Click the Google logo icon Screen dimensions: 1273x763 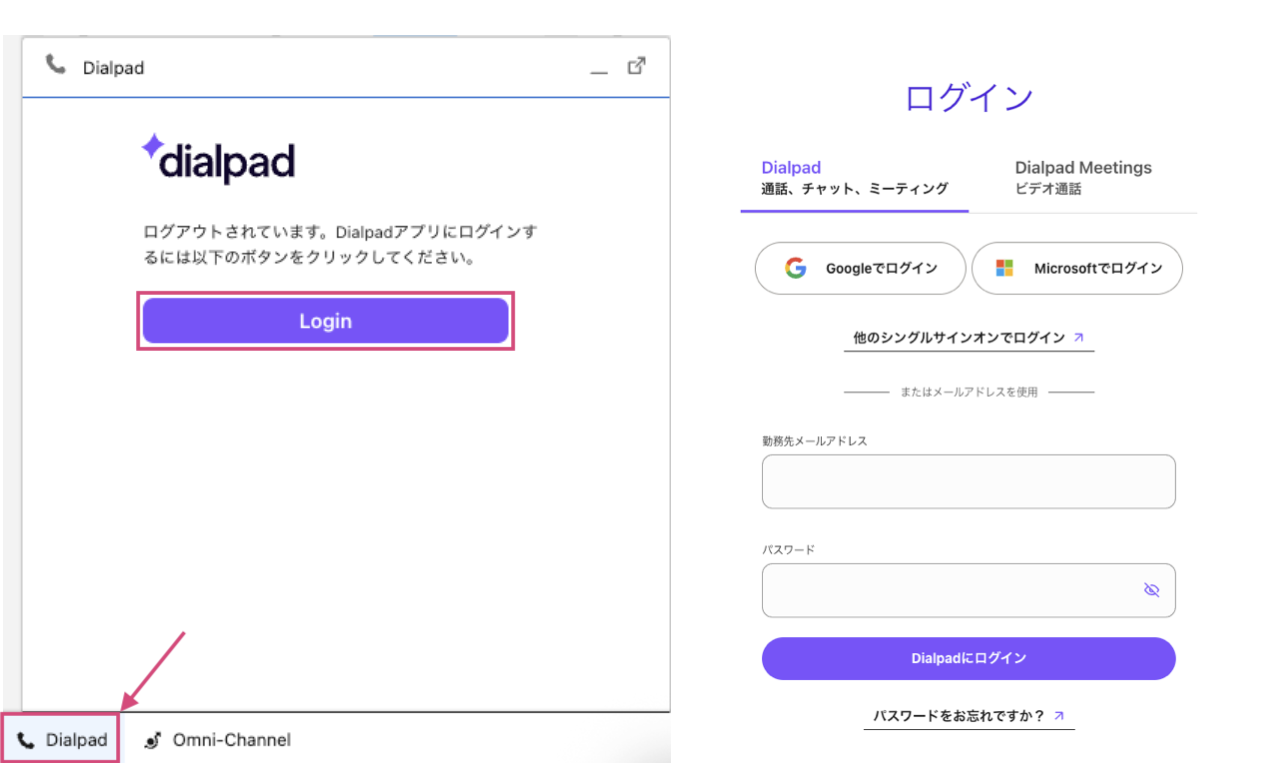click(x=796, y=268)
